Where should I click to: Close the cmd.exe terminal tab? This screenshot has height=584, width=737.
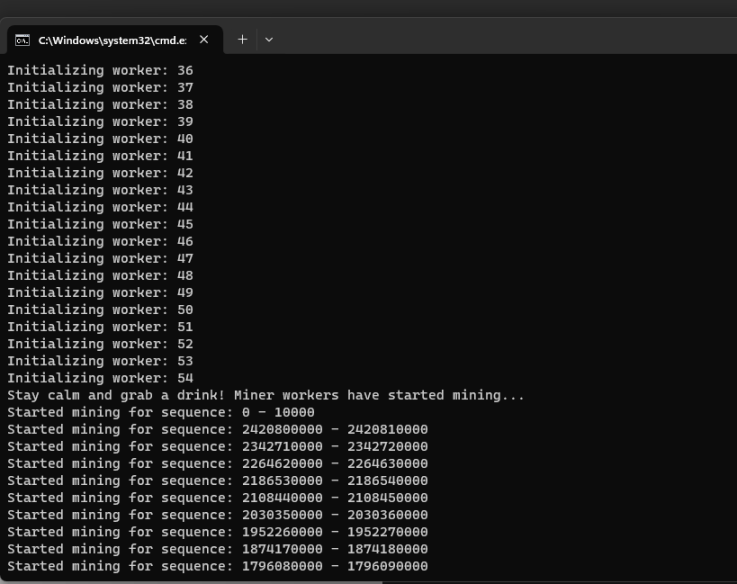204,40
